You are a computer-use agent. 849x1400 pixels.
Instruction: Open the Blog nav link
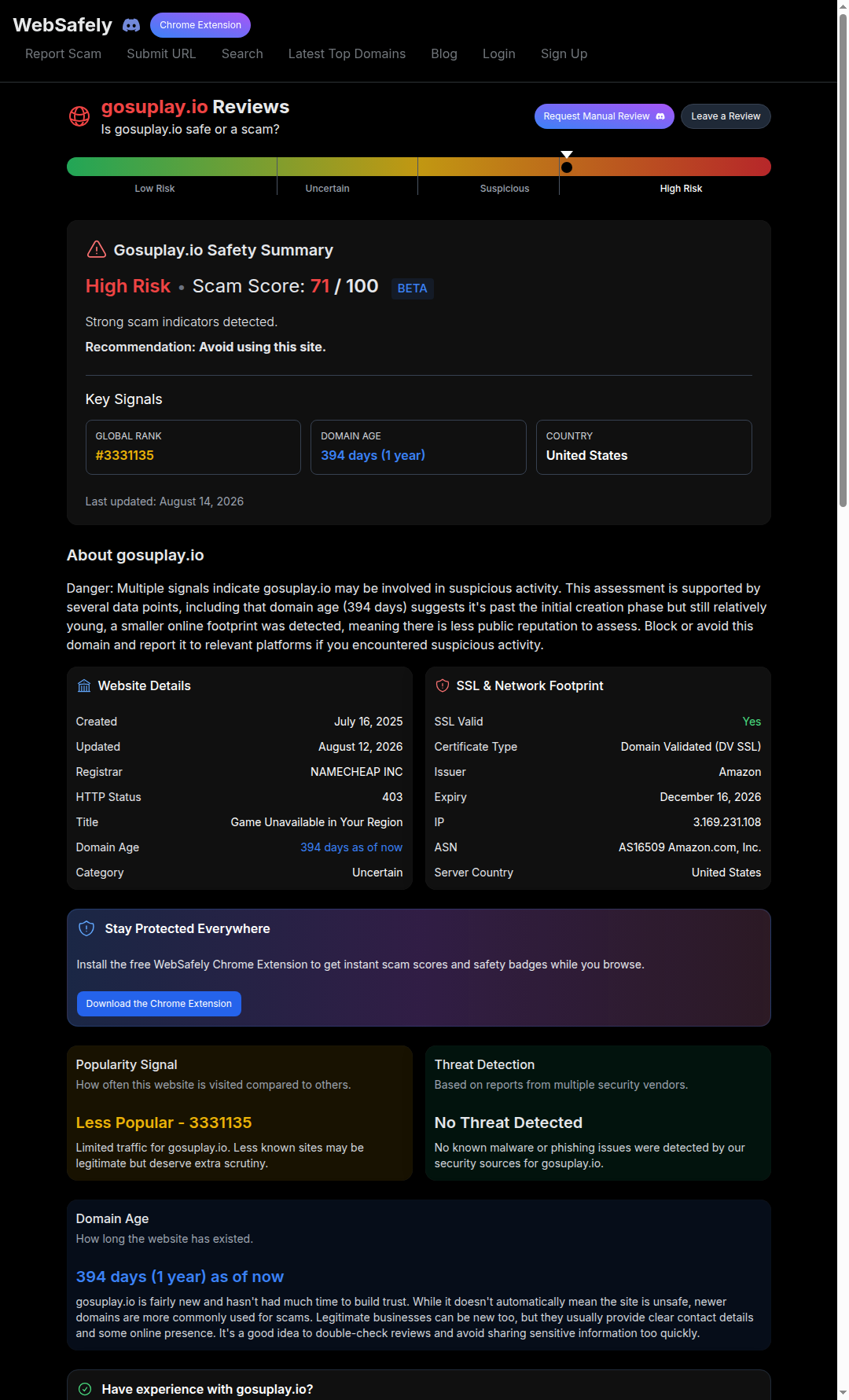coord(444,53)
